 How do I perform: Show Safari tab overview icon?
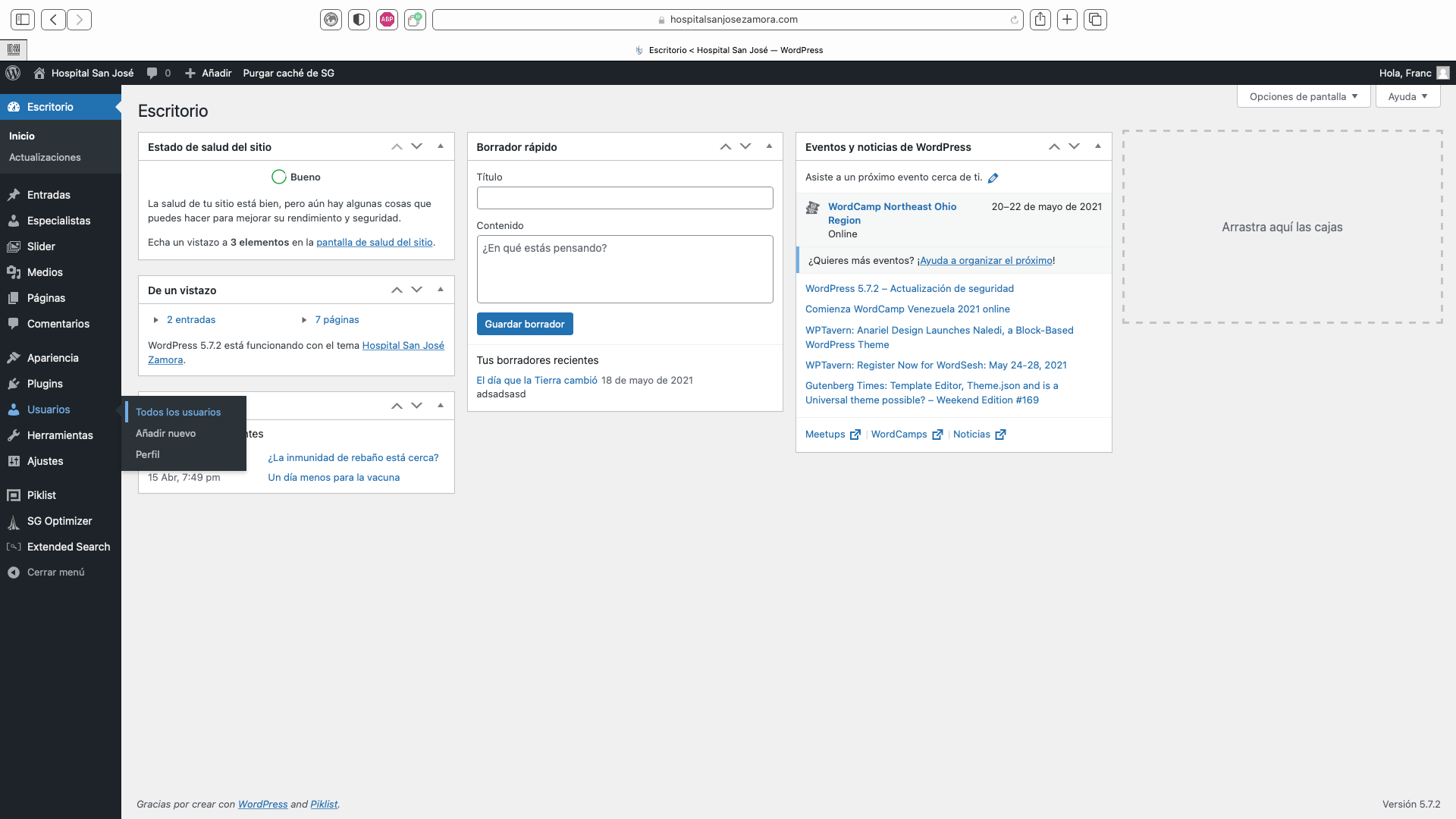click(1095, 20)
